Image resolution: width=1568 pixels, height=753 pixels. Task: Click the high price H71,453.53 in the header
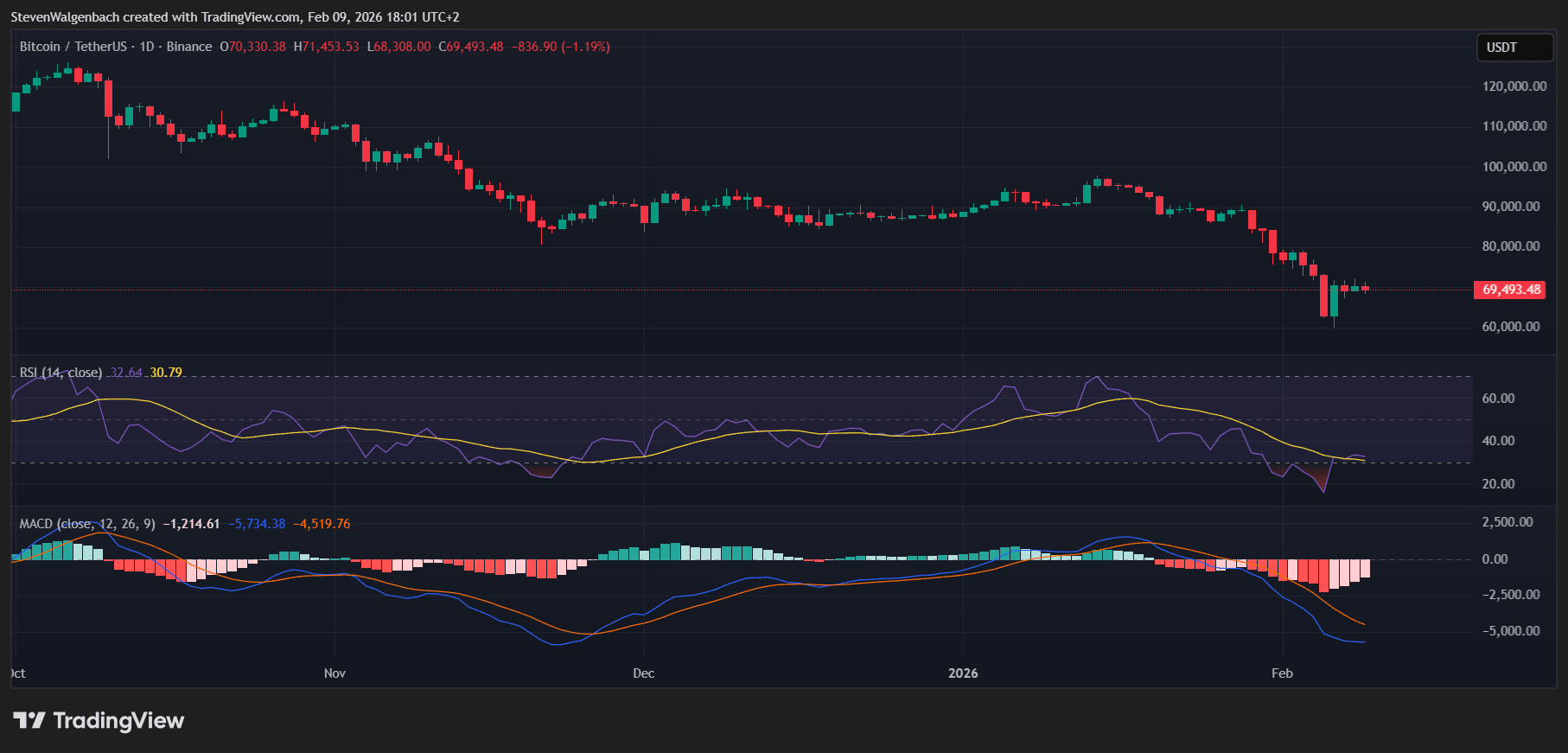[326, 47]
